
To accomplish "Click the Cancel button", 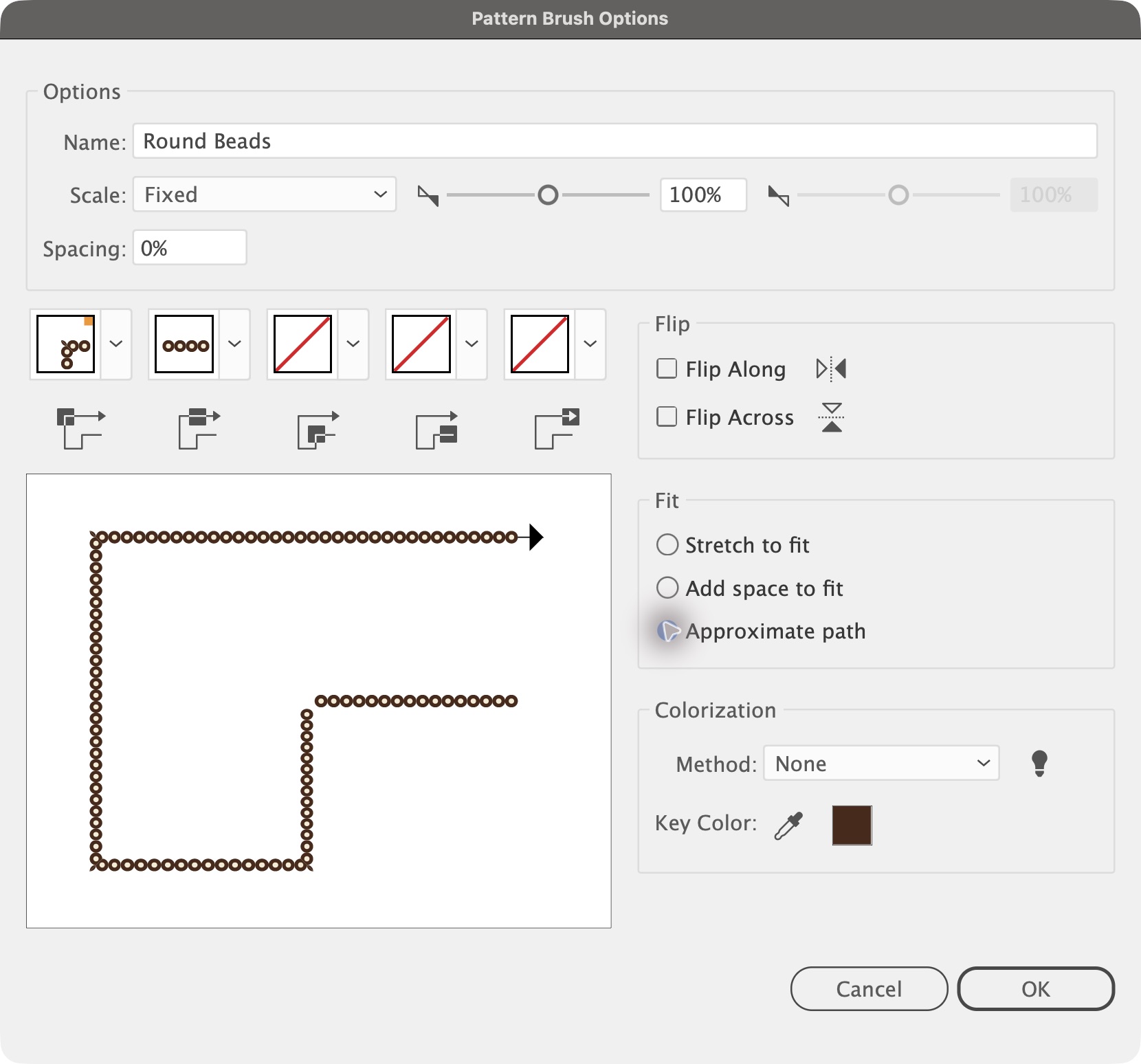I will 869,989.
